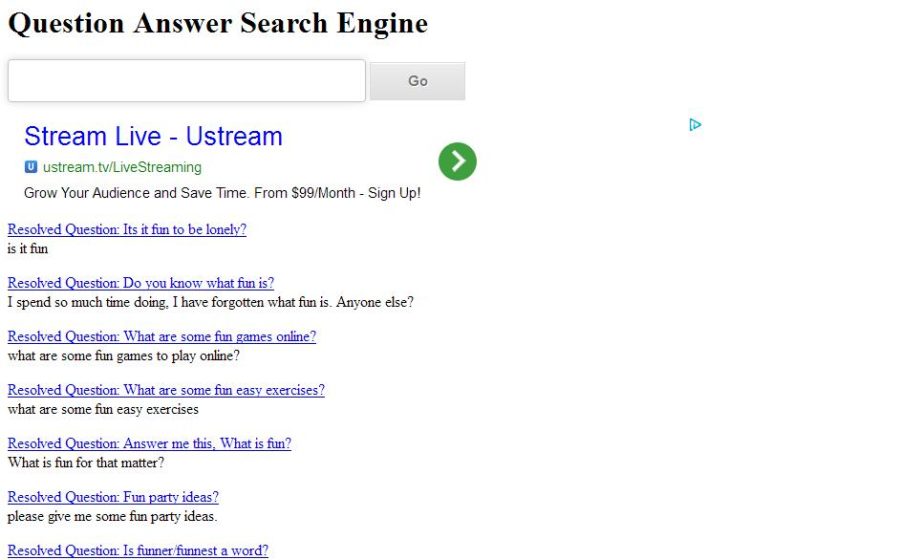Click the Go search button
900x560 pixels.
pyautogui.click(x=417, y=81)
